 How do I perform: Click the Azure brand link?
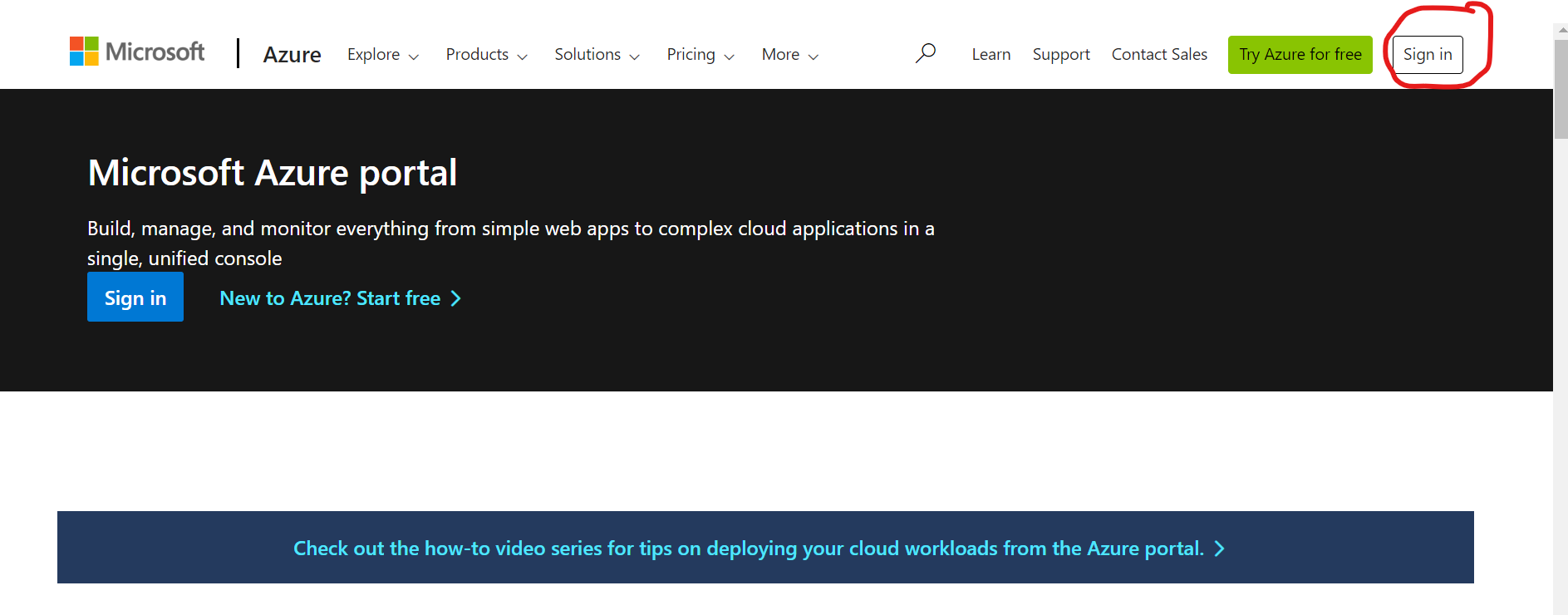pyautogui.click(x=292, y=55)
